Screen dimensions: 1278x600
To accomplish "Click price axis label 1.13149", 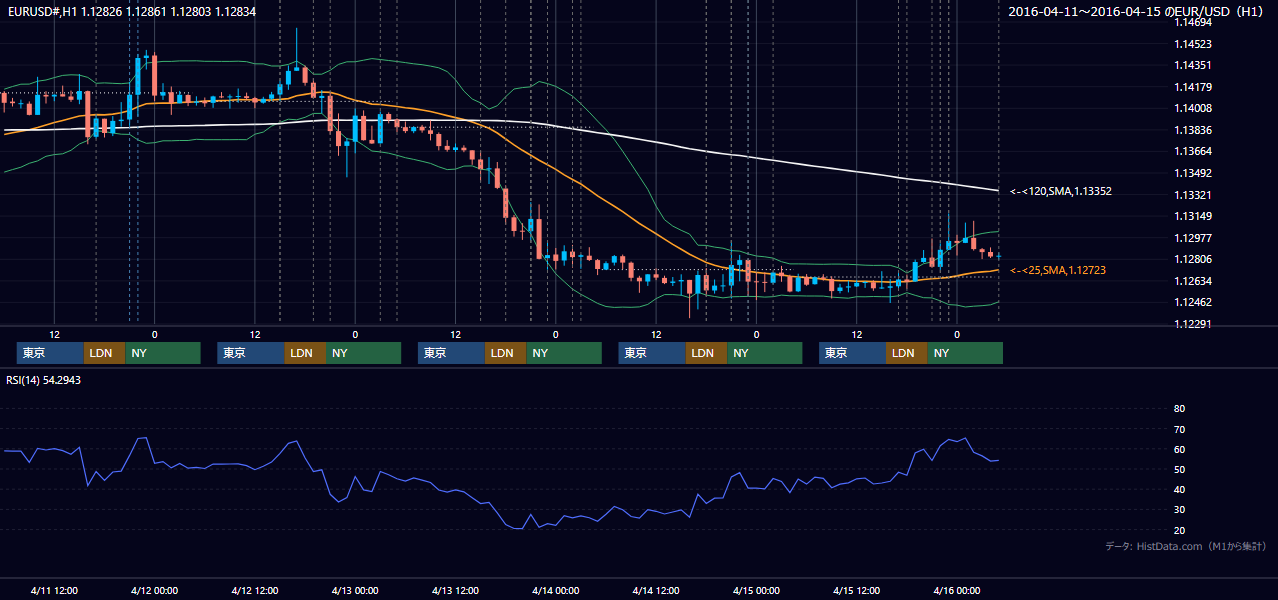I will pyautogui.click(x=1193, y=216).
